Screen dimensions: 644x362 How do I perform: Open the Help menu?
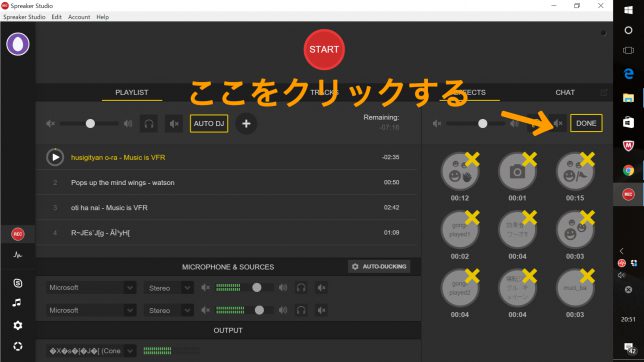tap(103, 17)
